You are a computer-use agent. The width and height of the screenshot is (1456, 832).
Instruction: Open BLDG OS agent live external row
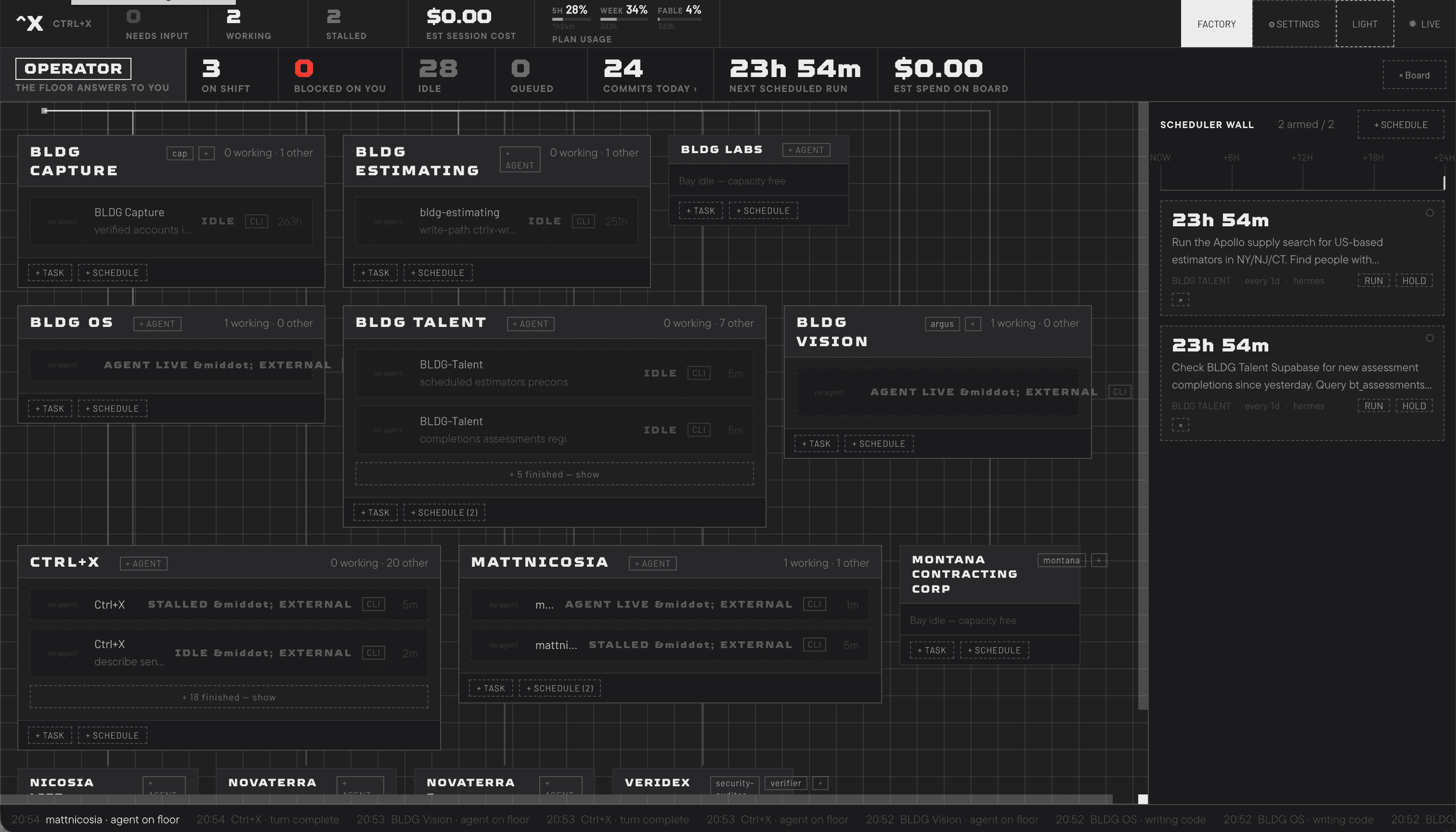pyautogui.click(x=171, y=365)
